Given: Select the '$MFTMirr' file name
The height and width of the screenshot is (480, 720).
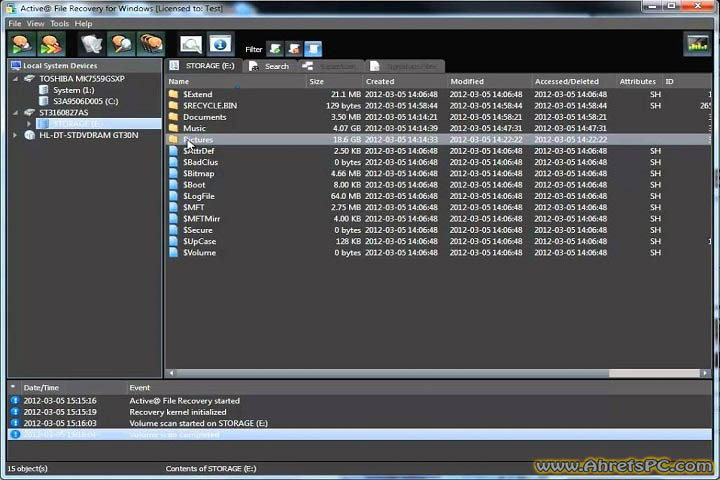Looking at the screenshot, I should pyautogui.click(x=201, y=219).
